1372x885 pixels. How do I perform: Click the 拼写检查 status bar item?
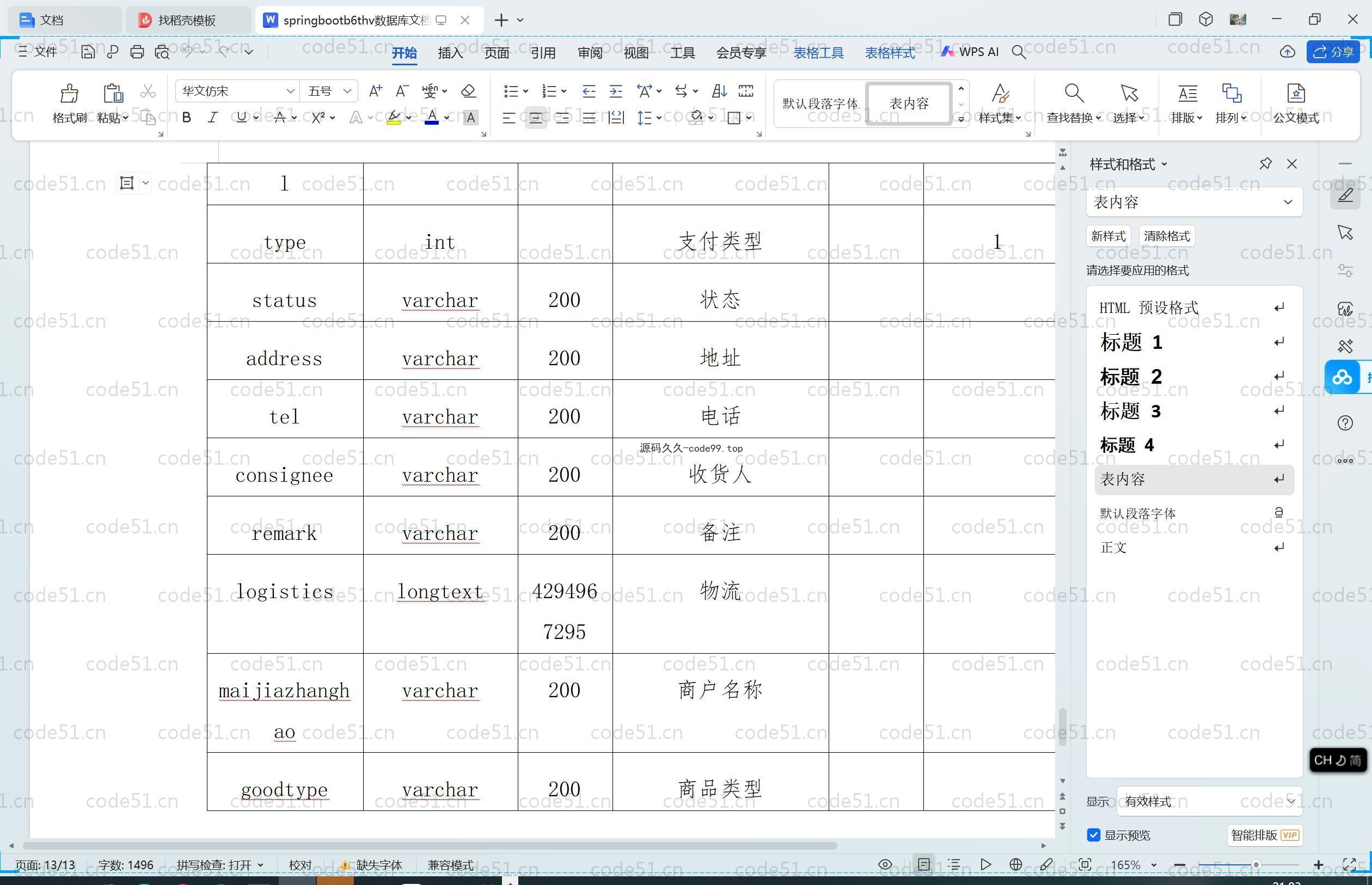(219, 865)
